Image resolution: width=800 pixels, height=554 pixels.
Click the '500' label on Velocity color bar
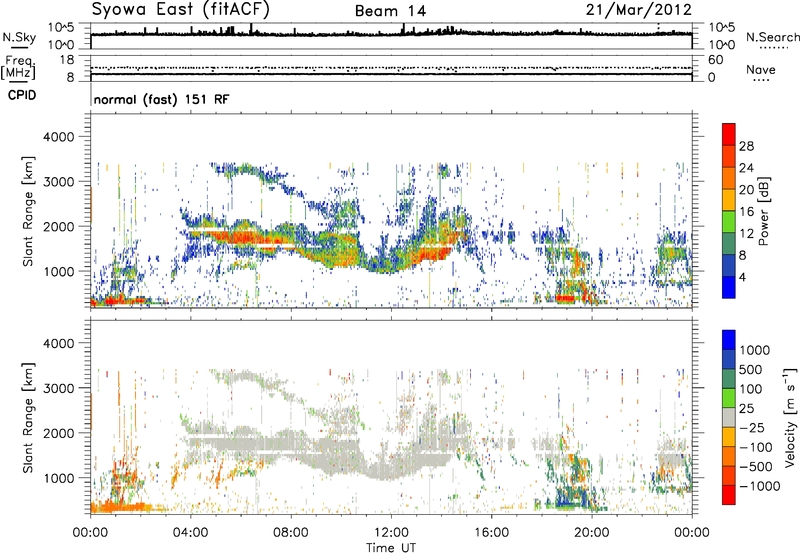751,369
